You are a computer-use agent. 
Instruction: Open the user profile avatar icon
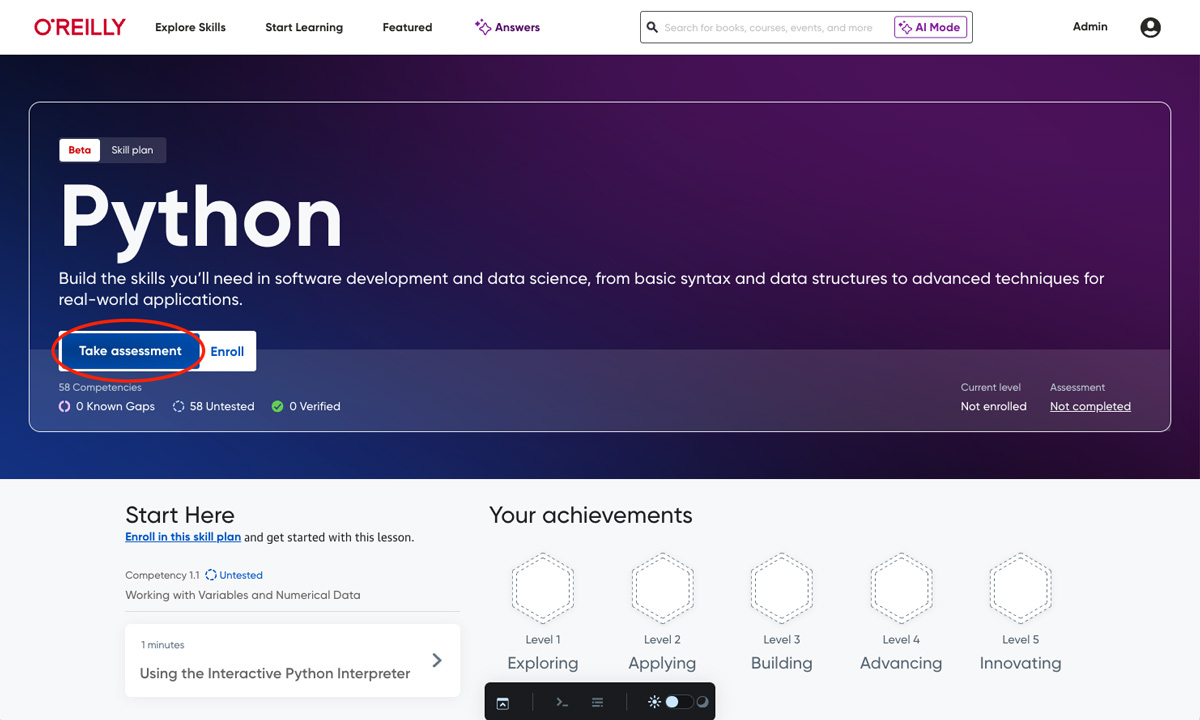tap(1150, 27)
